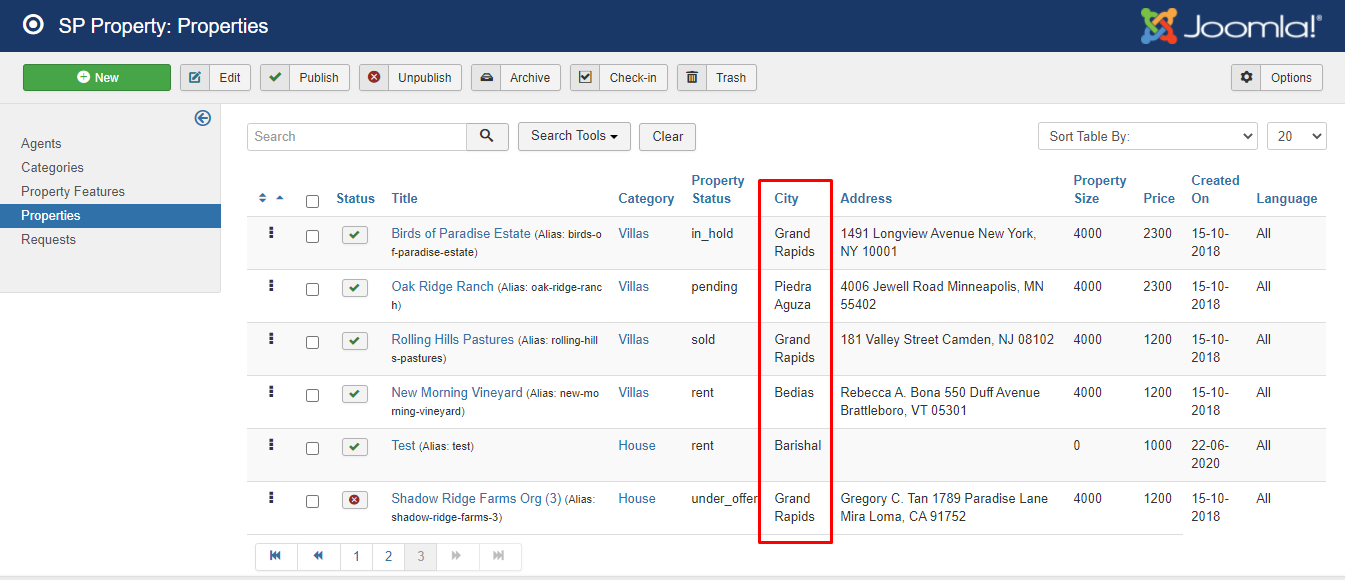Select Property Features in the sidebar
This screenshot has width=1345, height=580.
[73, 192]
